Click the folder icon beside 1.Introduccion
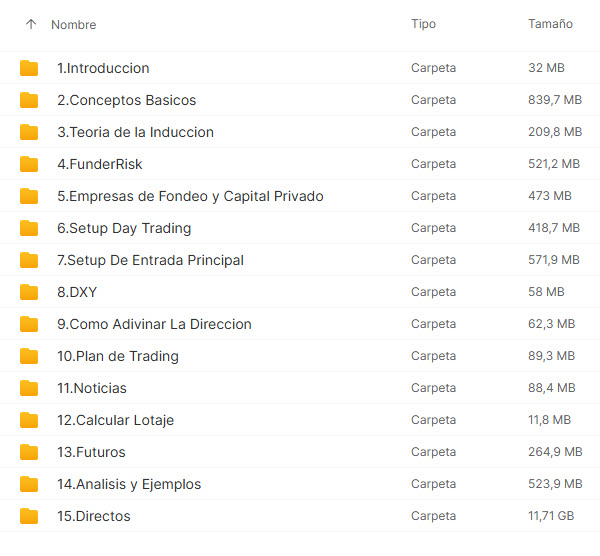The width and height of the screenshot is (600, 556). (x=29, y=68)
